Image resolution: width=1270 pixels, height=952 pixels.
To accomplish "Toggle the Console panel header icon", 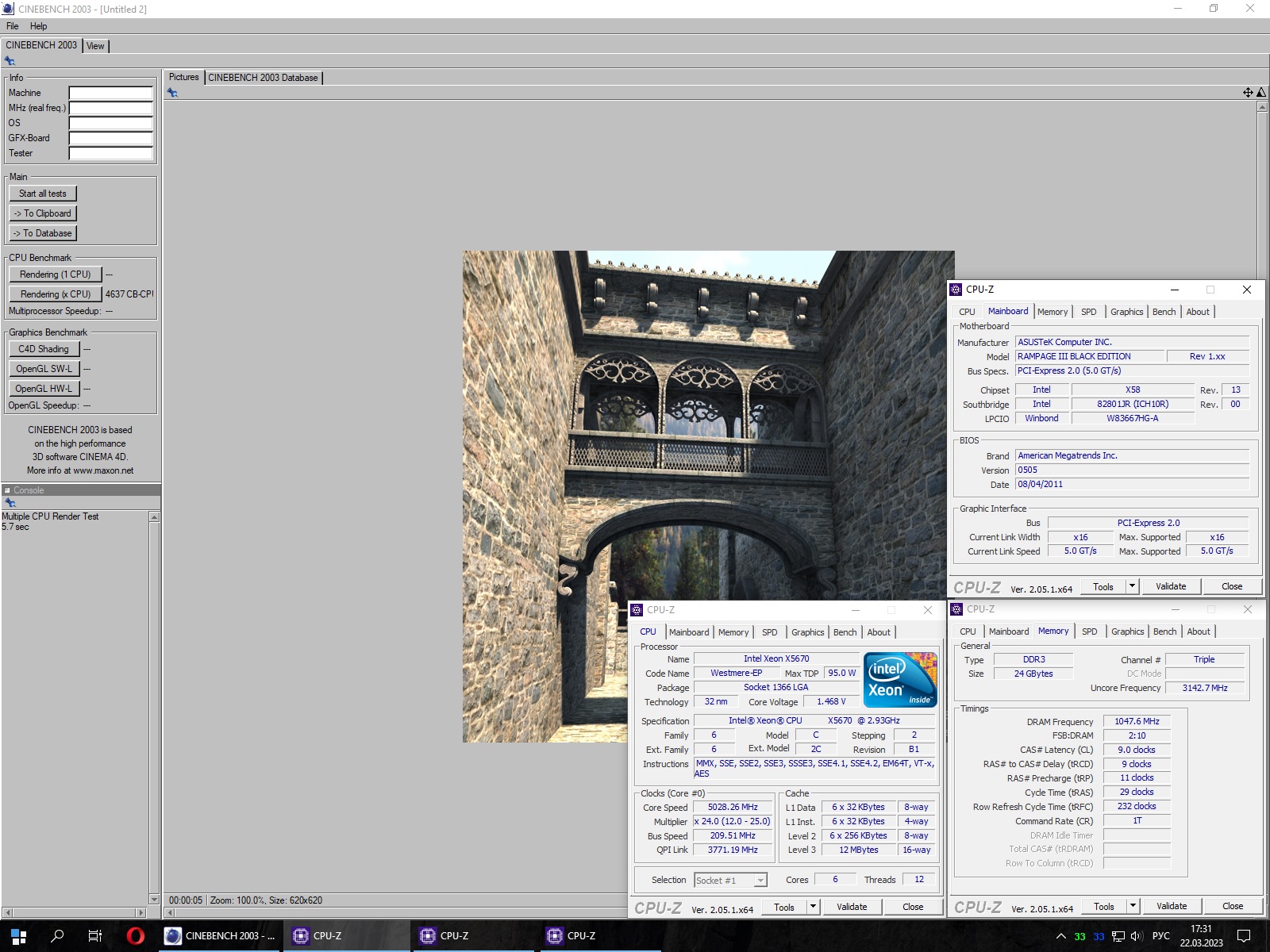I will pyautogui.click(x=7, y=490).
